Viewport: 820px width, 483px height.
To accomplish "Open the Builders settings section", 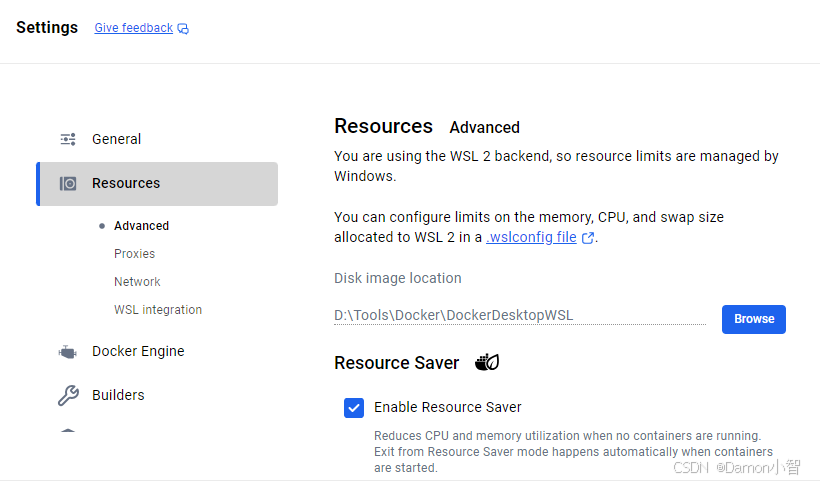I will tap(118, 395).
